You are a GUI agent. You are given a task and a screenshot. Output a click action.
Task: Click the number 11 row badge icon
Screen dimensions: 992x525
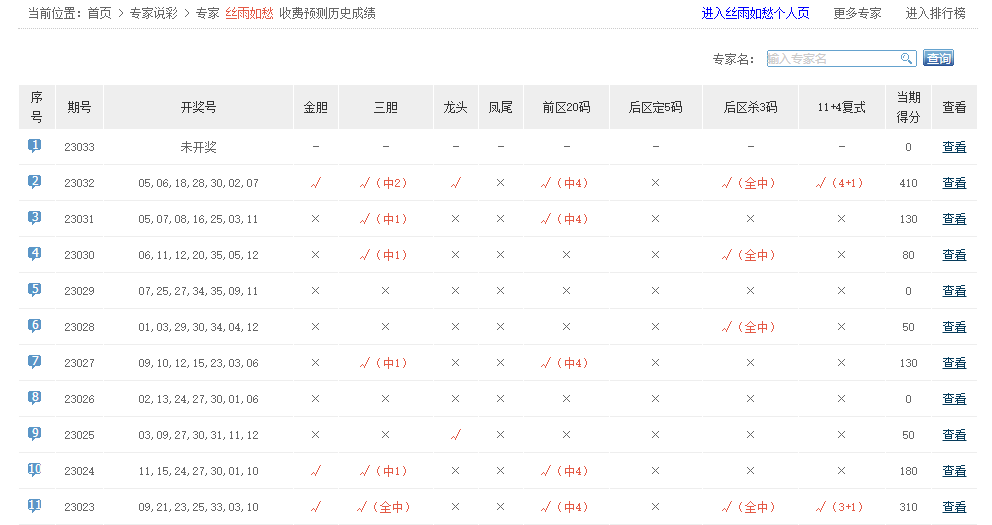point(35,506)
